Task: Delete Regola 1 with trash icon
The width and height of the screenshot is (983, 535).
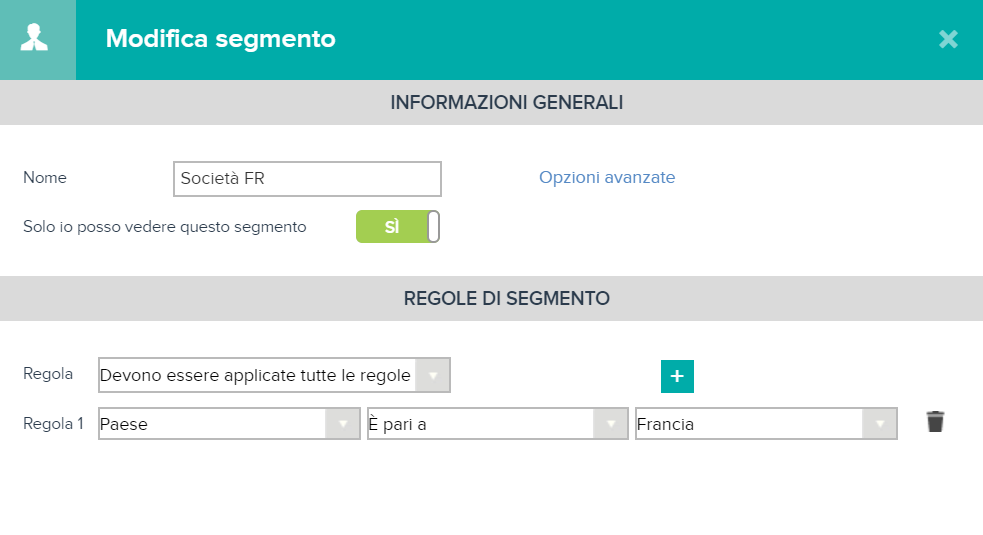Action: coord(935,421)
